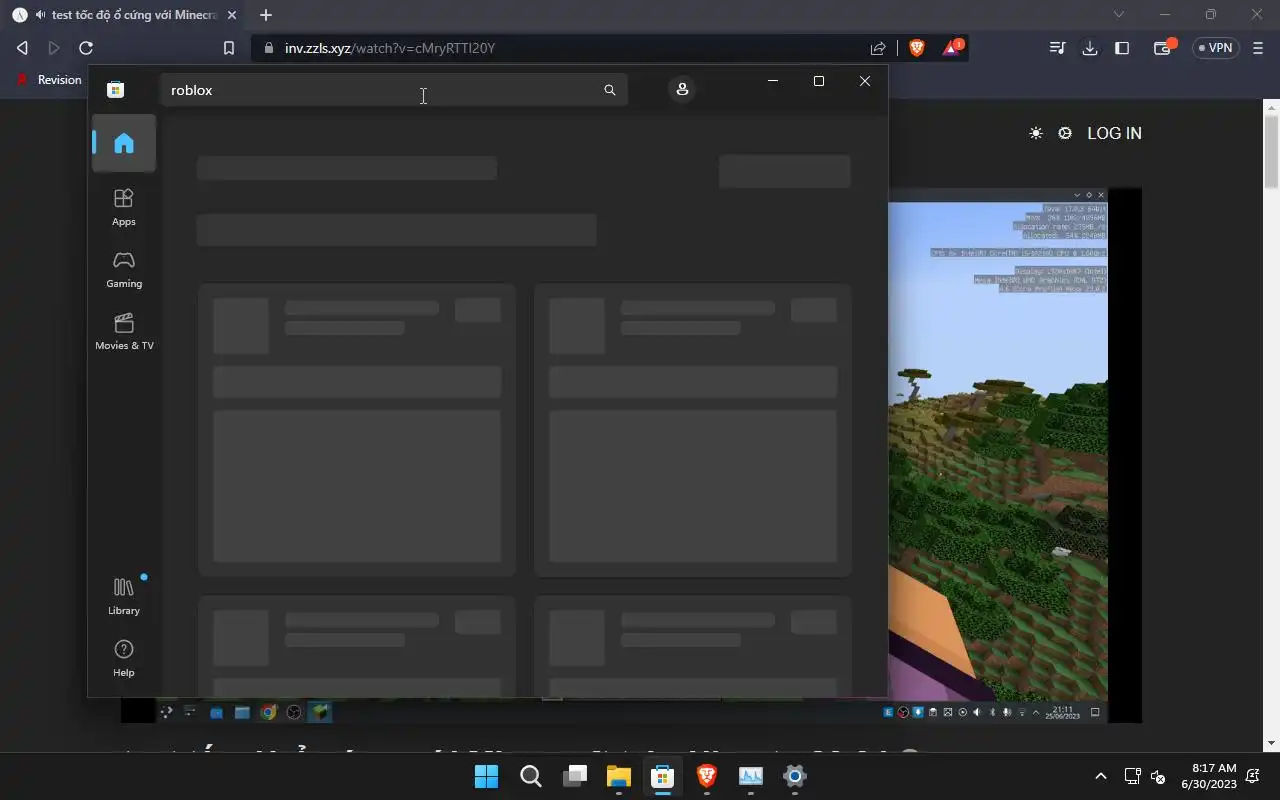Expand the tab search dropdown arrow

pyautogui.click(x=1119, y=14)
